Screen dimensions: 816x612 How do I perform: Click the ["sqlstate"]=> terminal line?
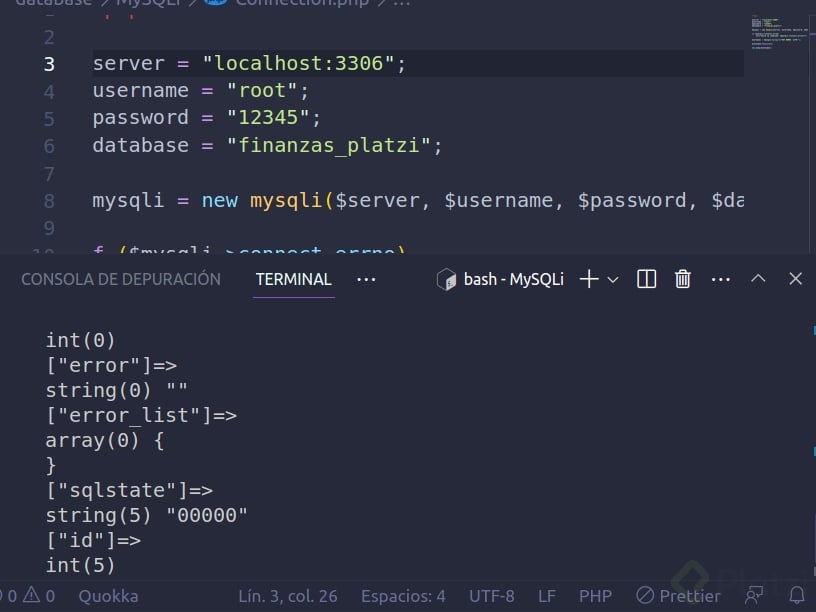click(x=129, y=490)
